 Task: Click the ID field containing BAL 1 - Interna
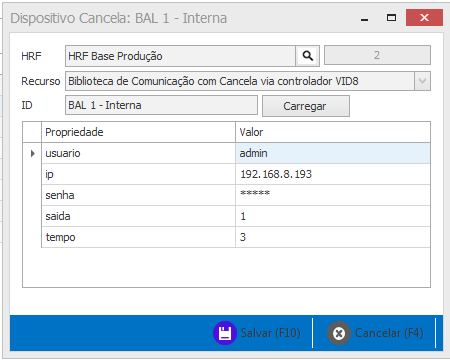tap(161, 105)
